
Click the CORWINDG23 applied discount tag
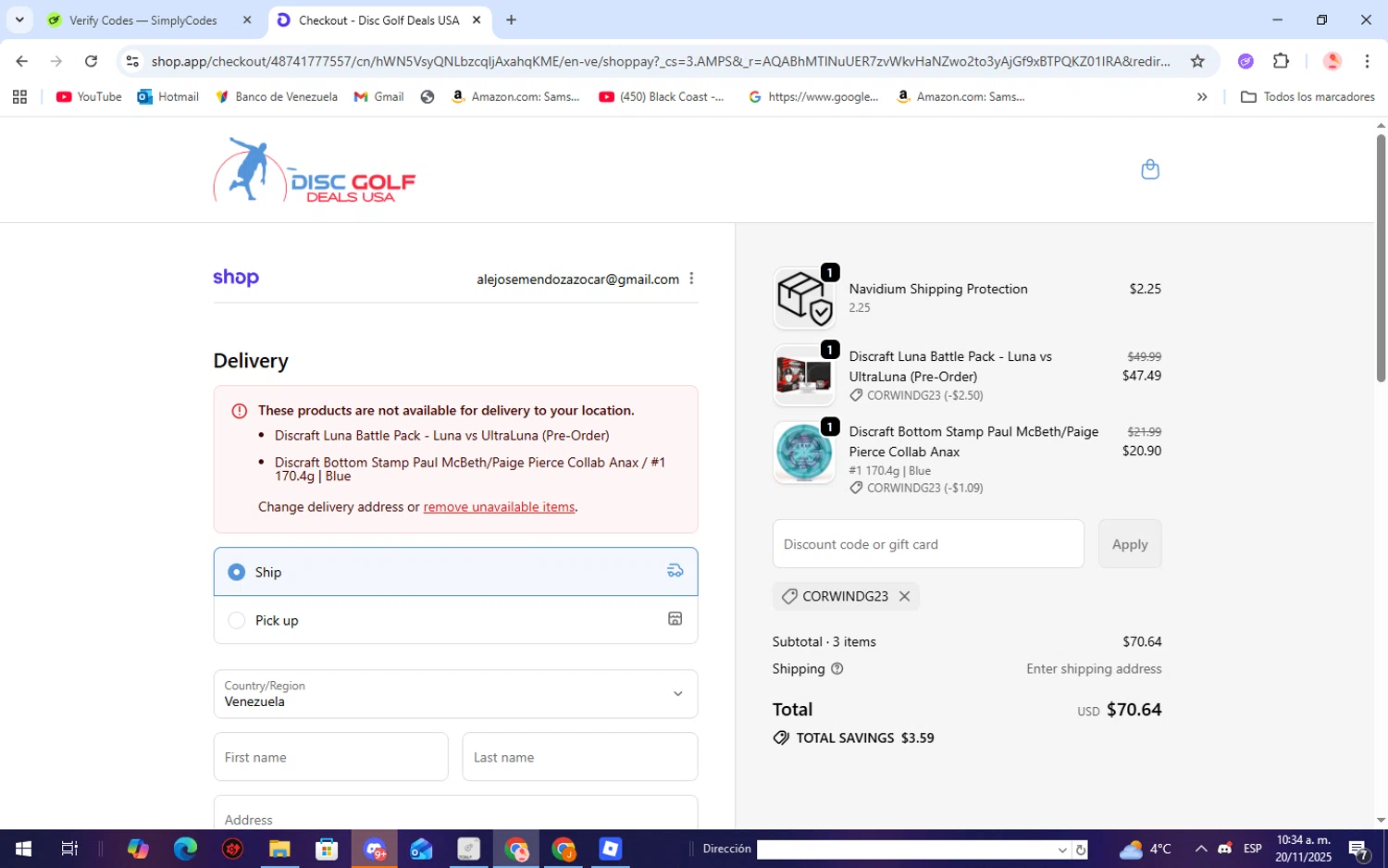coord(845,597)
